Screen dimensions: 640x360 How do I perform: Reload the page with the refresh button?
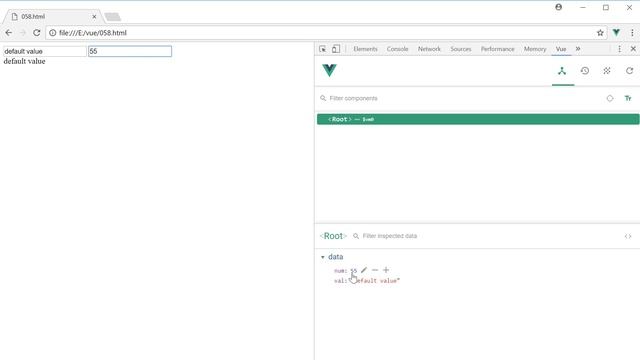tap(37, 33)
